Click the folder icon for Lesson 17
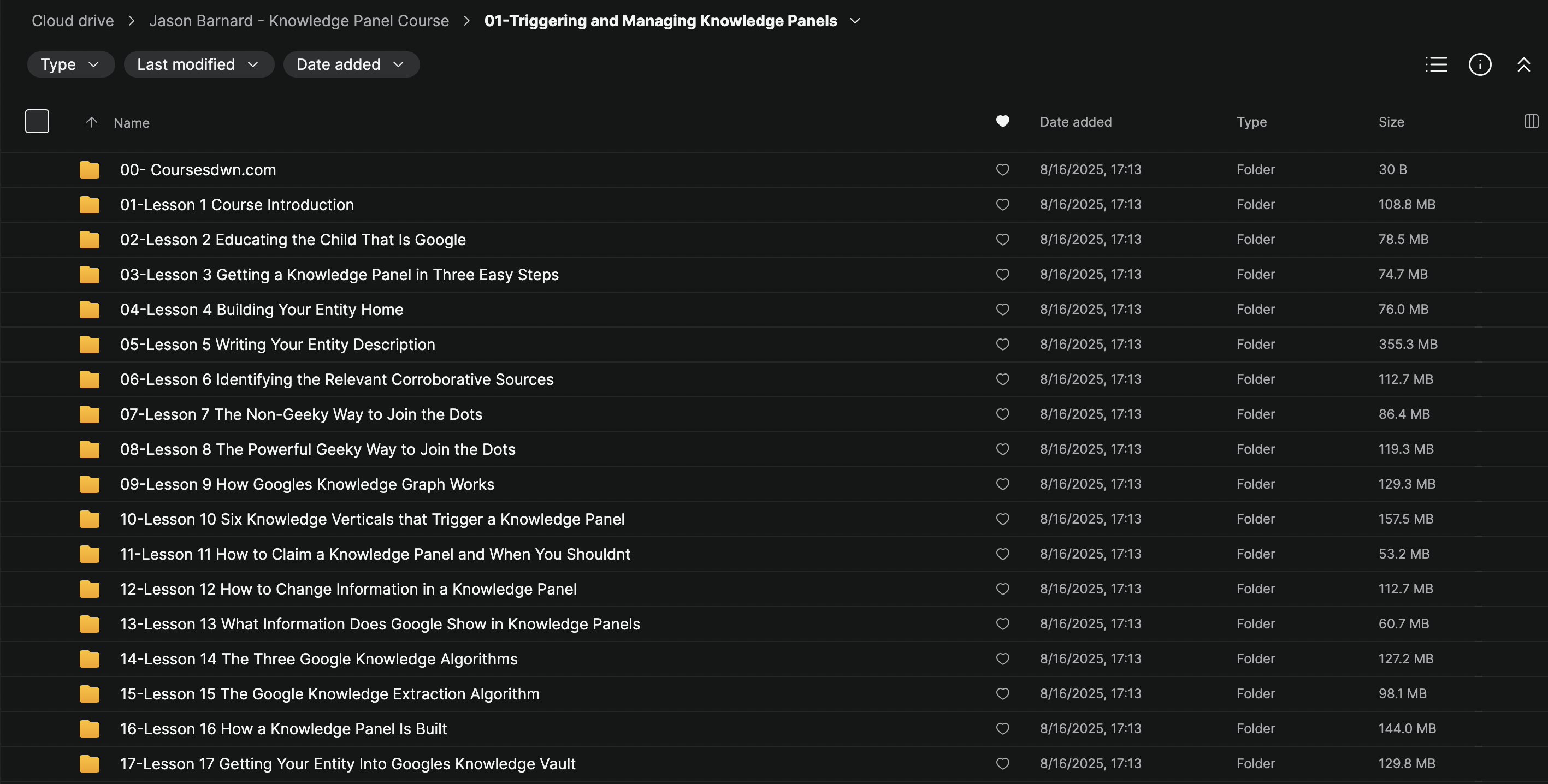Screen dimensions: 1548x784 point(89,764)
